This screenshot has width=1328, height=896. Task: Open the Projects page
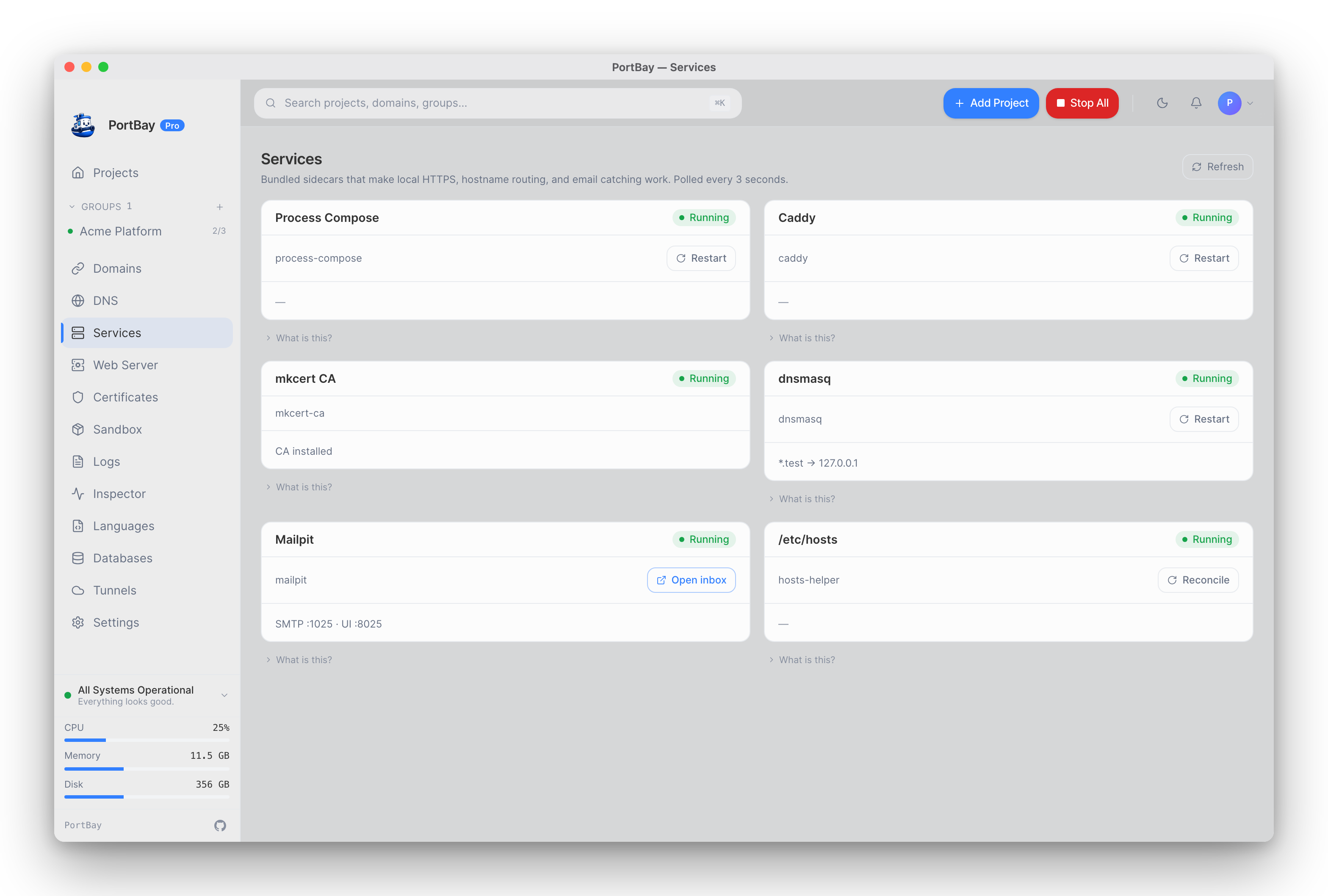pyautogui.click(x=147, y=173)
